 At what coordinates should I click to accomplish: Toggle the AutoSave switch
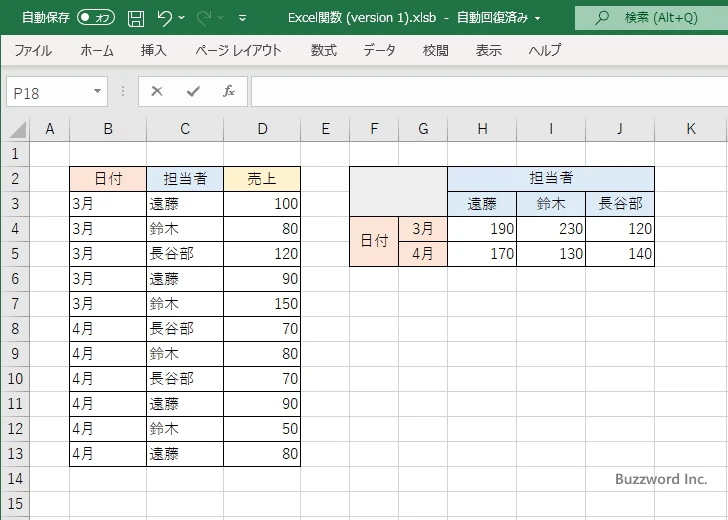point(96,18)
